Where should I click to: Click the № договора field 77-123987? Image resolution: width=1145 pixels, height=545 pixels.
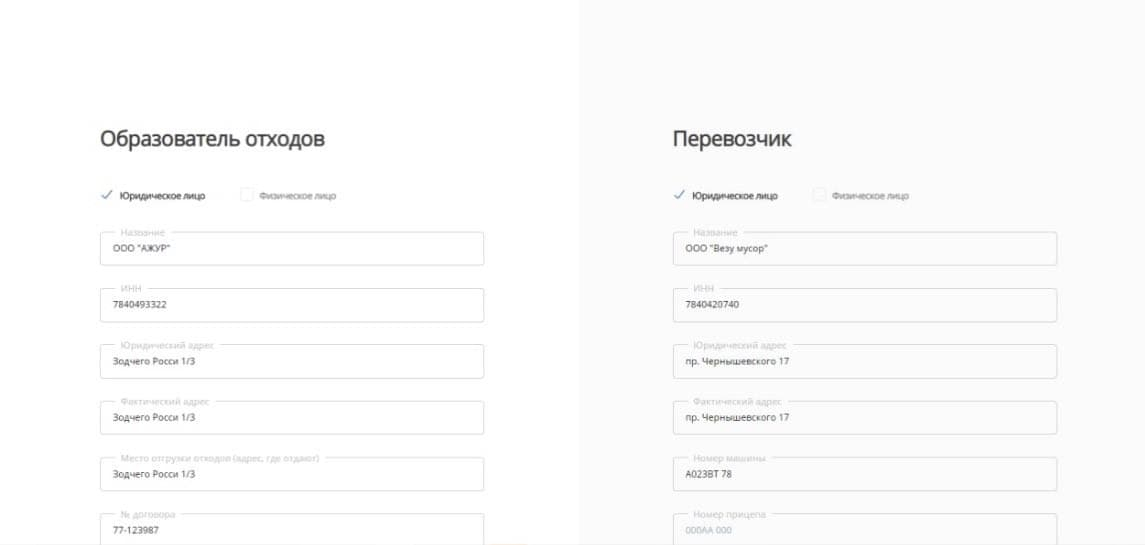[x=292, y=529]
